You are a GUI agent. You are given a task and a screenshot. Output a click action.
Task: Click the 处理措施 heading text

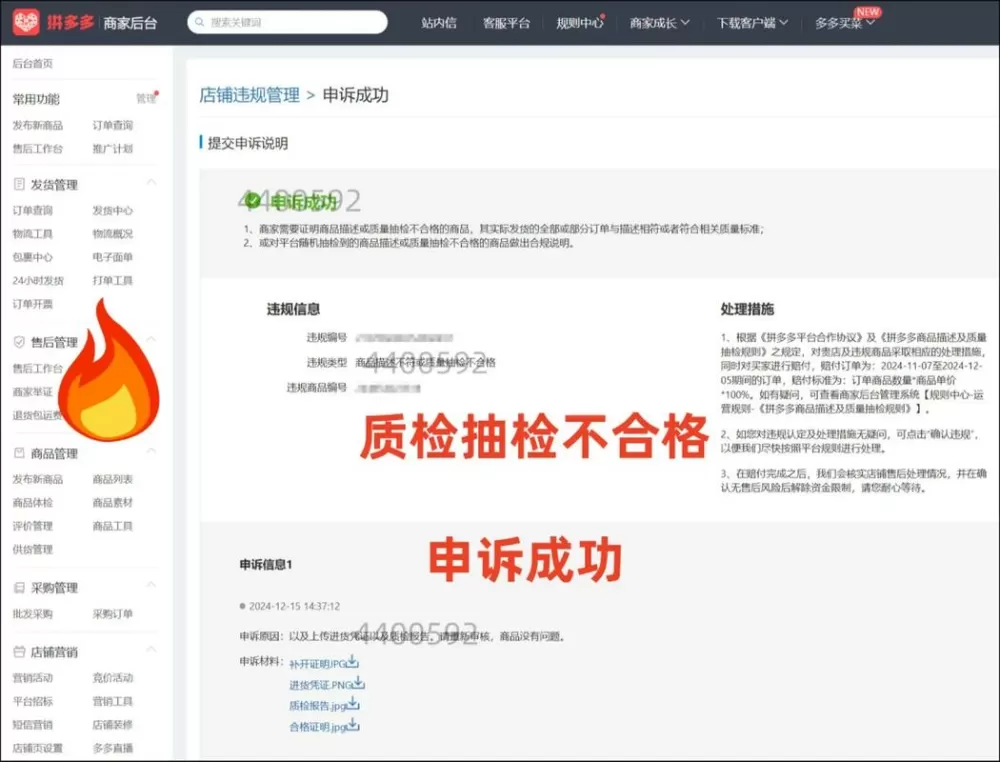(747, 309)
